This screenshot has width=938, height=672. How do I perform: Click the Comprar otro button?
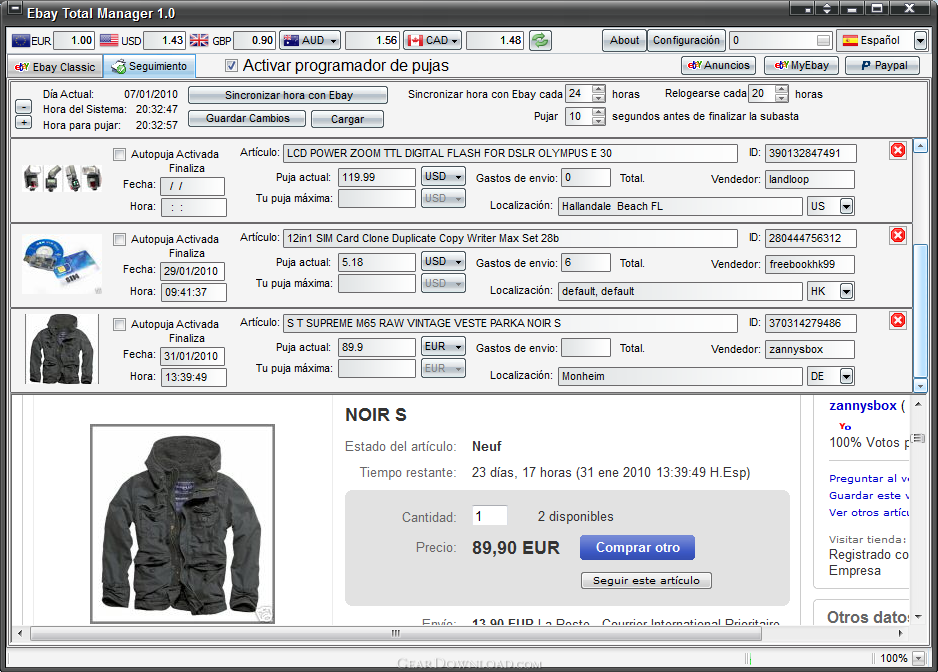[x=637, y=548]
